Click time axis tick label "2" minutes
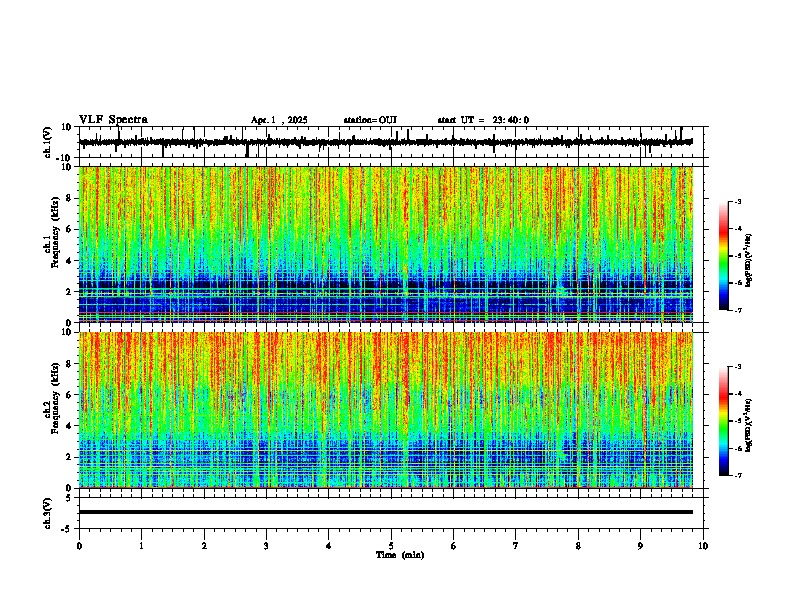Image resolution: width=792 pixels, height=612 pixels. (x=204, y=546)
